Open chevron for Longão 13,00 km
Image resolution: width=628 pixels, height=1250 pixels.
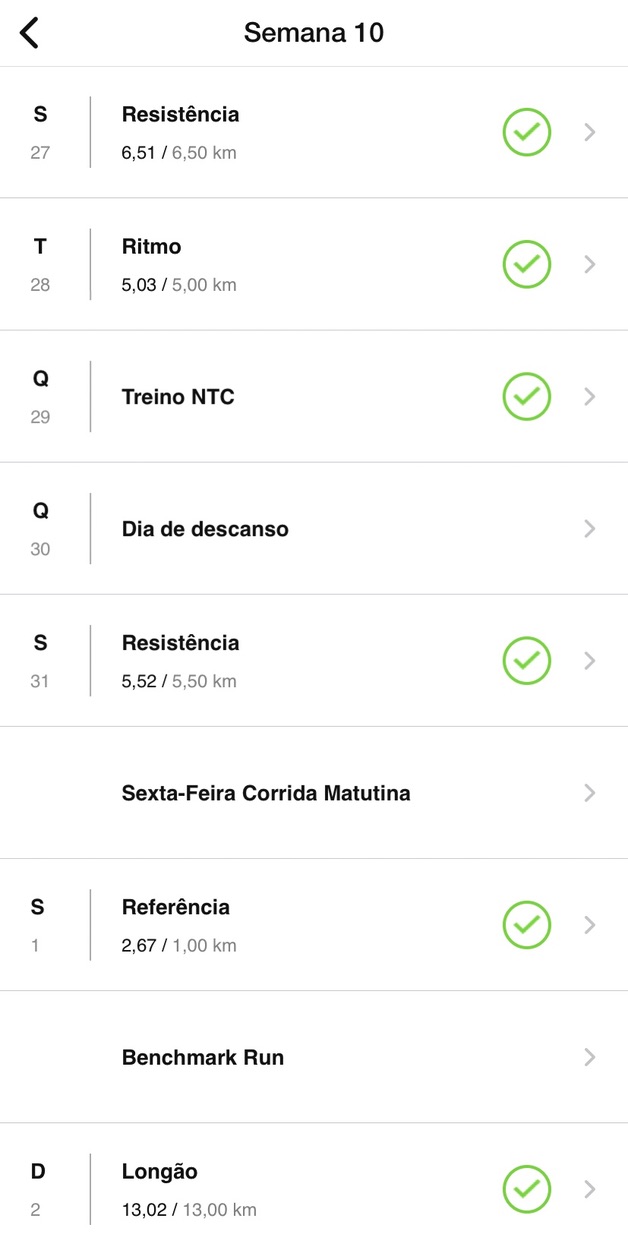click(x=590, y=1188)
